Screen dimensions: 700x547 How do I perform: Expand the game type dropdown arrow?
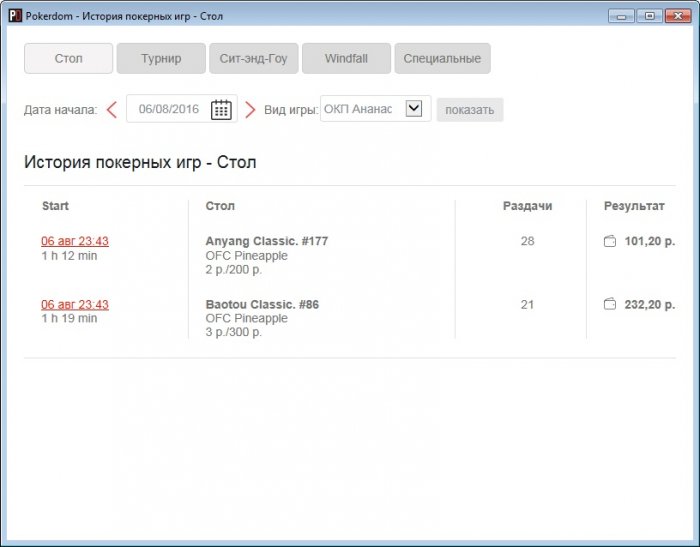(414, 109)
